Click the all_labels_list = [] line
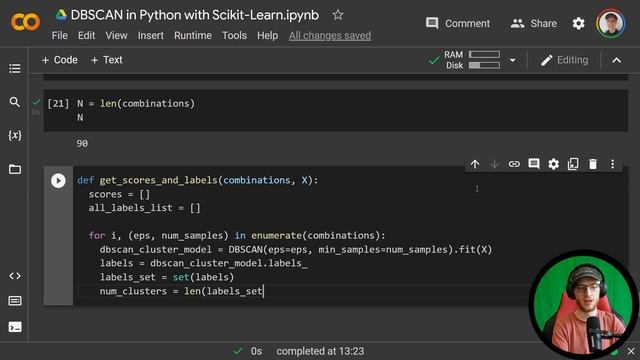The width and height of the screenshot is (640, 360). click(x=144, y=208)
